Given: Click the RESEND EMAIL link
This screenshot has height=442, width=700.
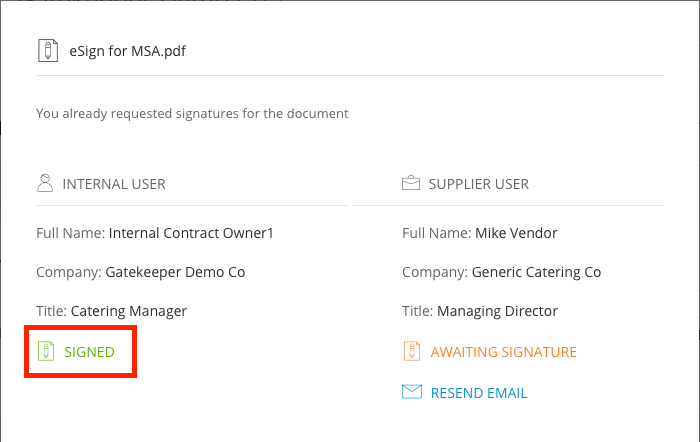Looking at the screenshot, I should (x=479, y=393).
